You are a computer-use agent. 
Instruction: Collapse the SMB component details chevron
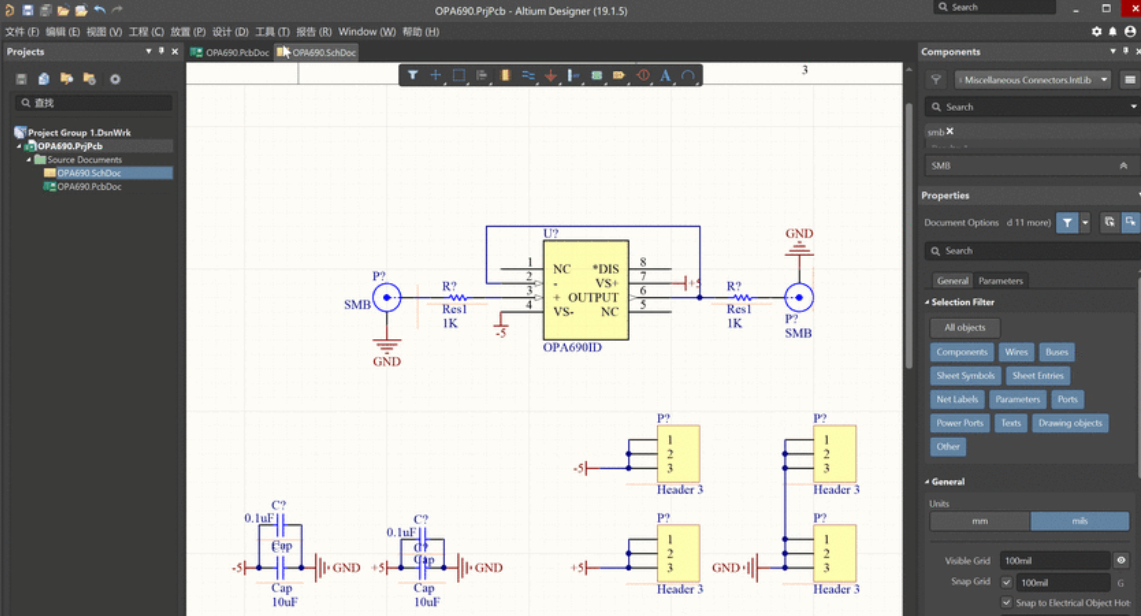[1123, 166]
